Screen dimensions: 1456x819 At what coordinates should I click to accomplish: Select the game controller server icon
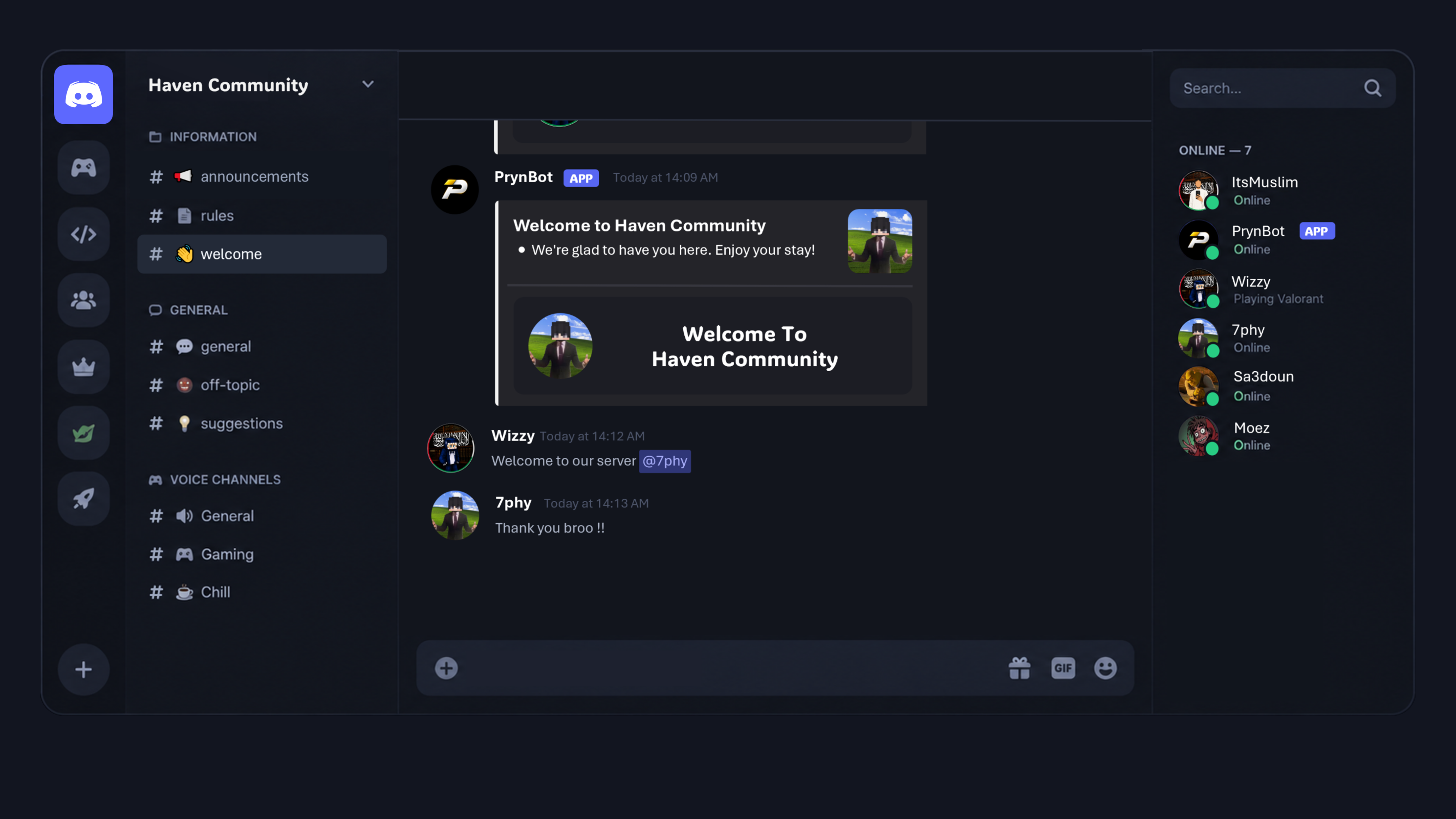pyautogui.click(x=83, y=168)
